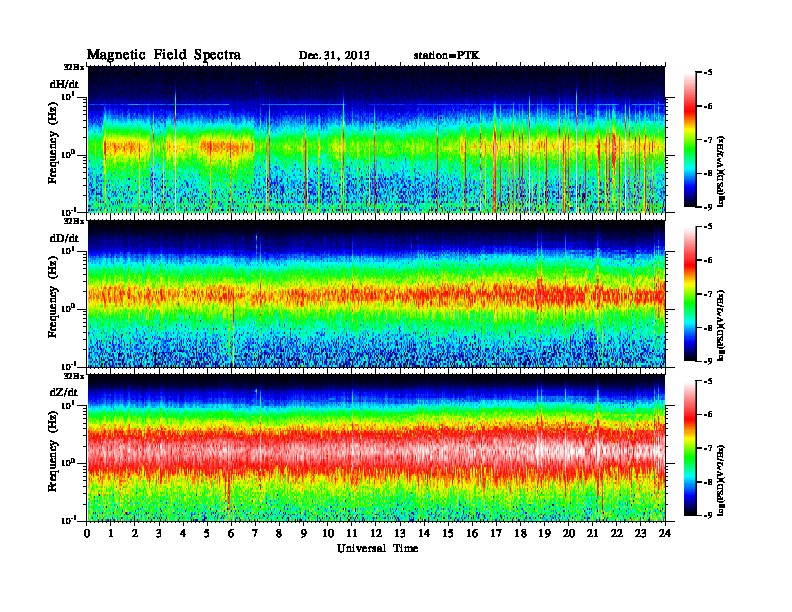Click the hour 14 tick label
This screenshot has width=792, height=612.
click(424, 533)
